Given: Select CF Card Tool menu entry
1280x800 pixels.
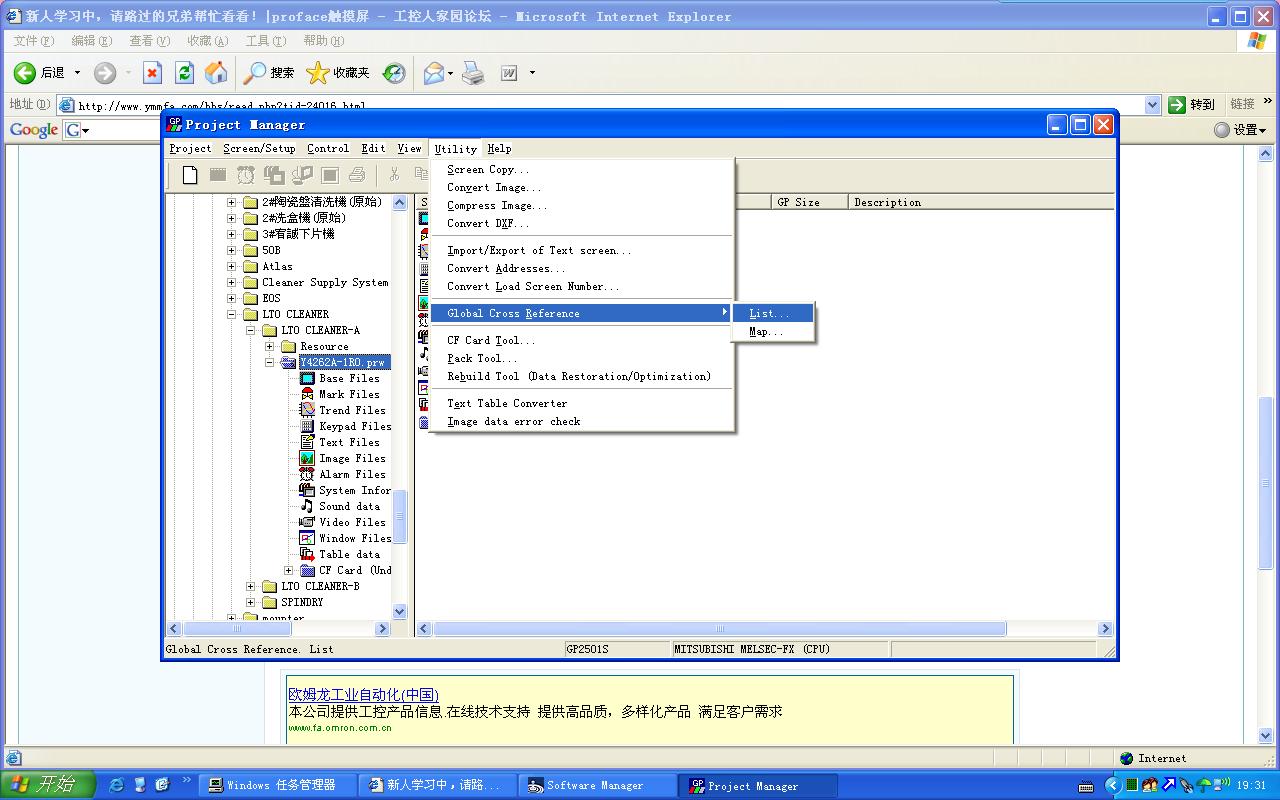Looking at the screenshot, I should pos(491,340).
